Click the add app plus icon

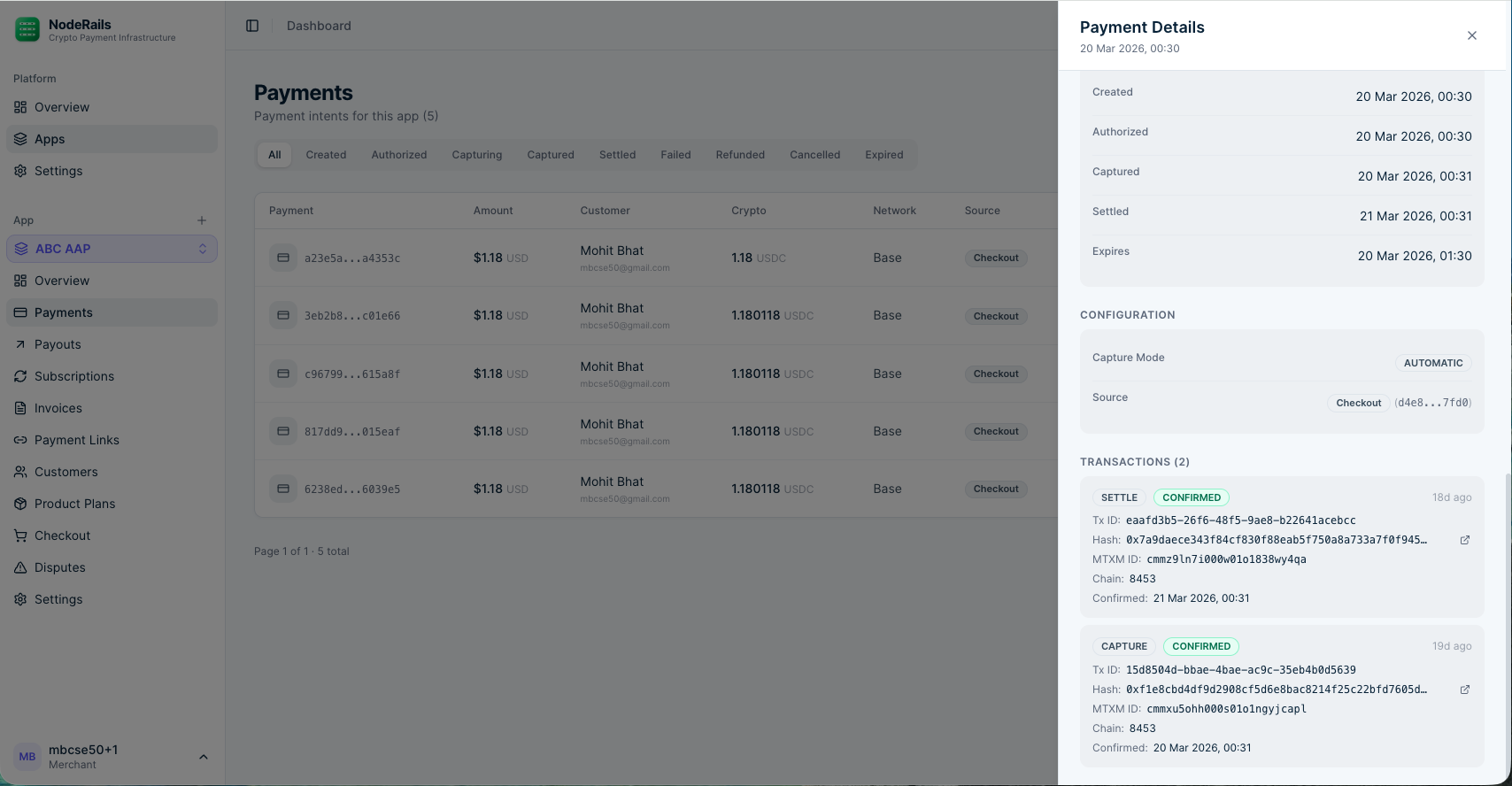202,220
